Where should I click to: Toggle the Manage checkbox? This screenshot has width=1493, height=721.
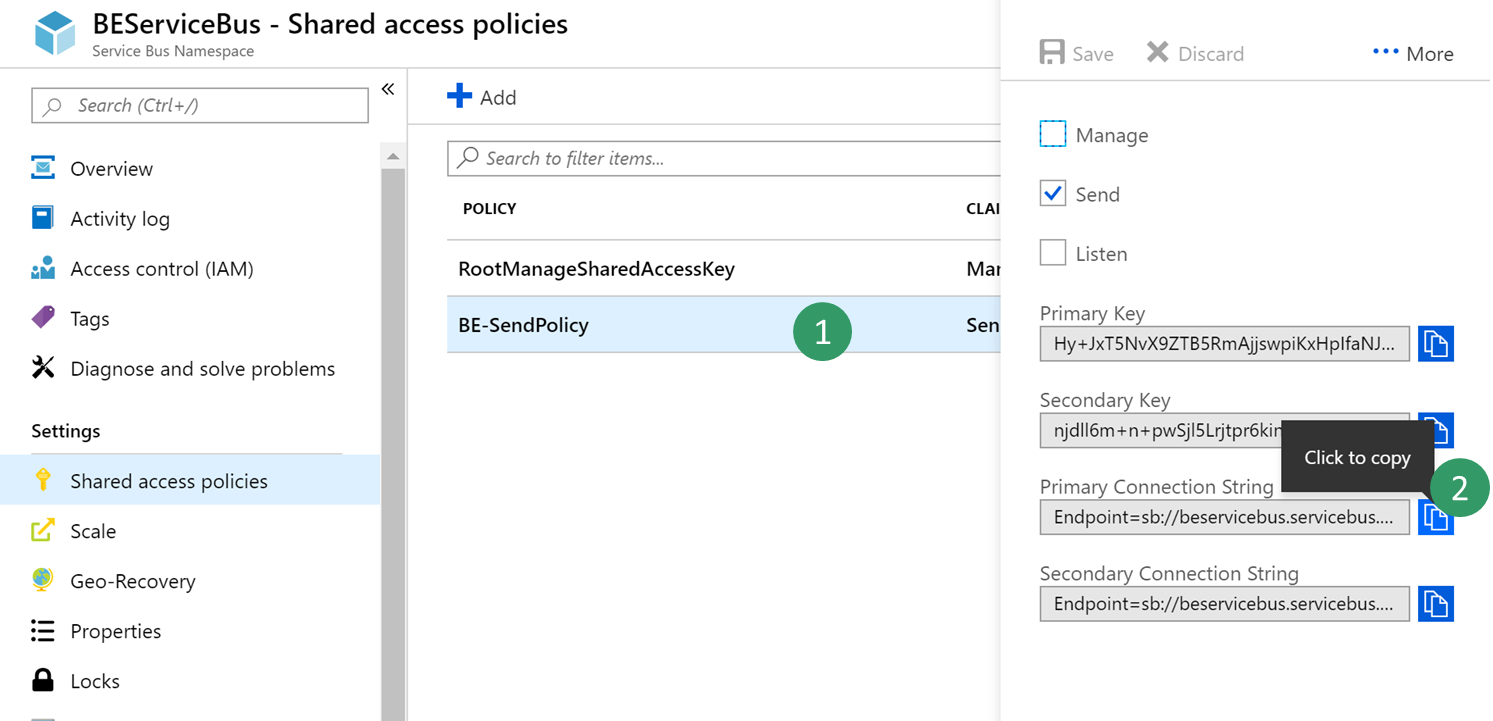(x=1053, y=134)
